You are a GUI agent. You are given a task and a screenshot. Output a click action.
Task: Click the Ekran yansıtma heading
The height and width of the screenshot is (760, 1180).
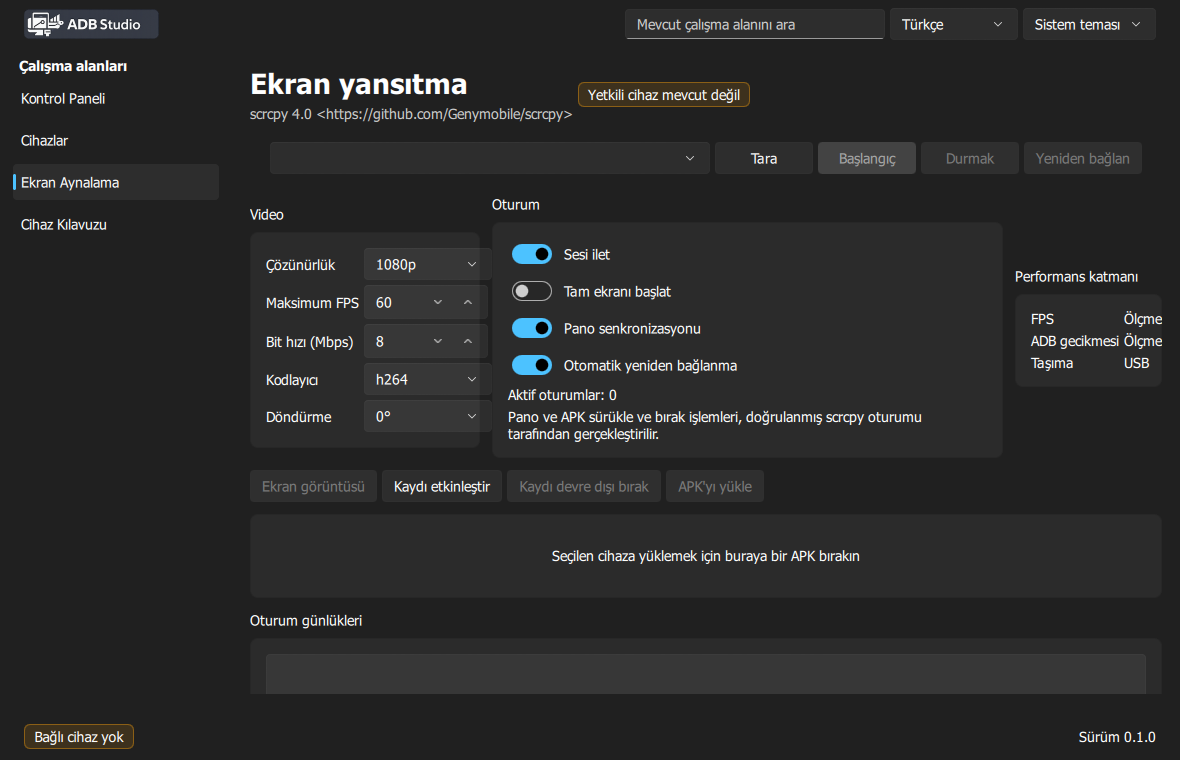358,84
